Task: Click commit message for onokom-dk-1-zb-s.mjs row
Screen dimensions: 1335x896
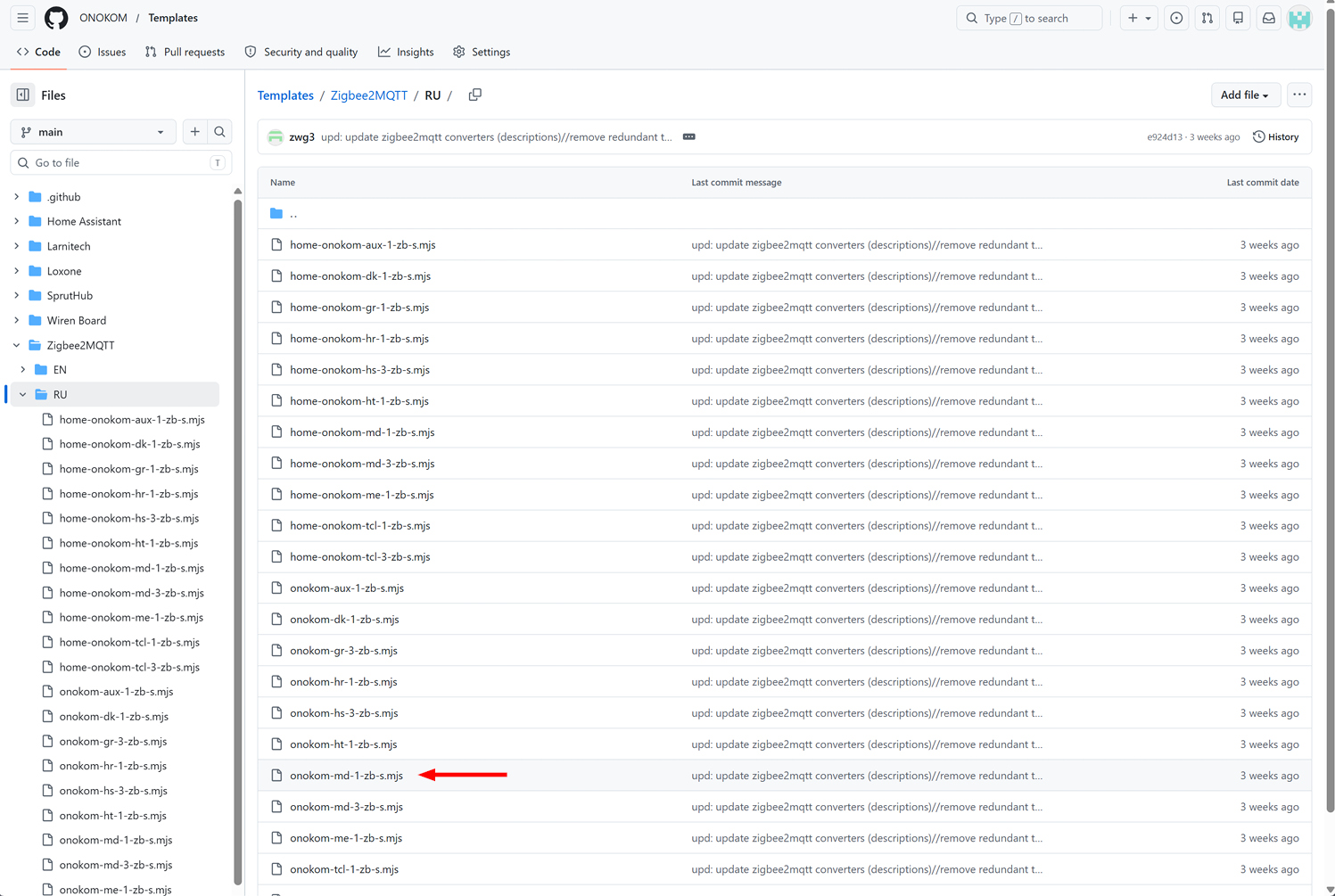Action: [867, 620]
